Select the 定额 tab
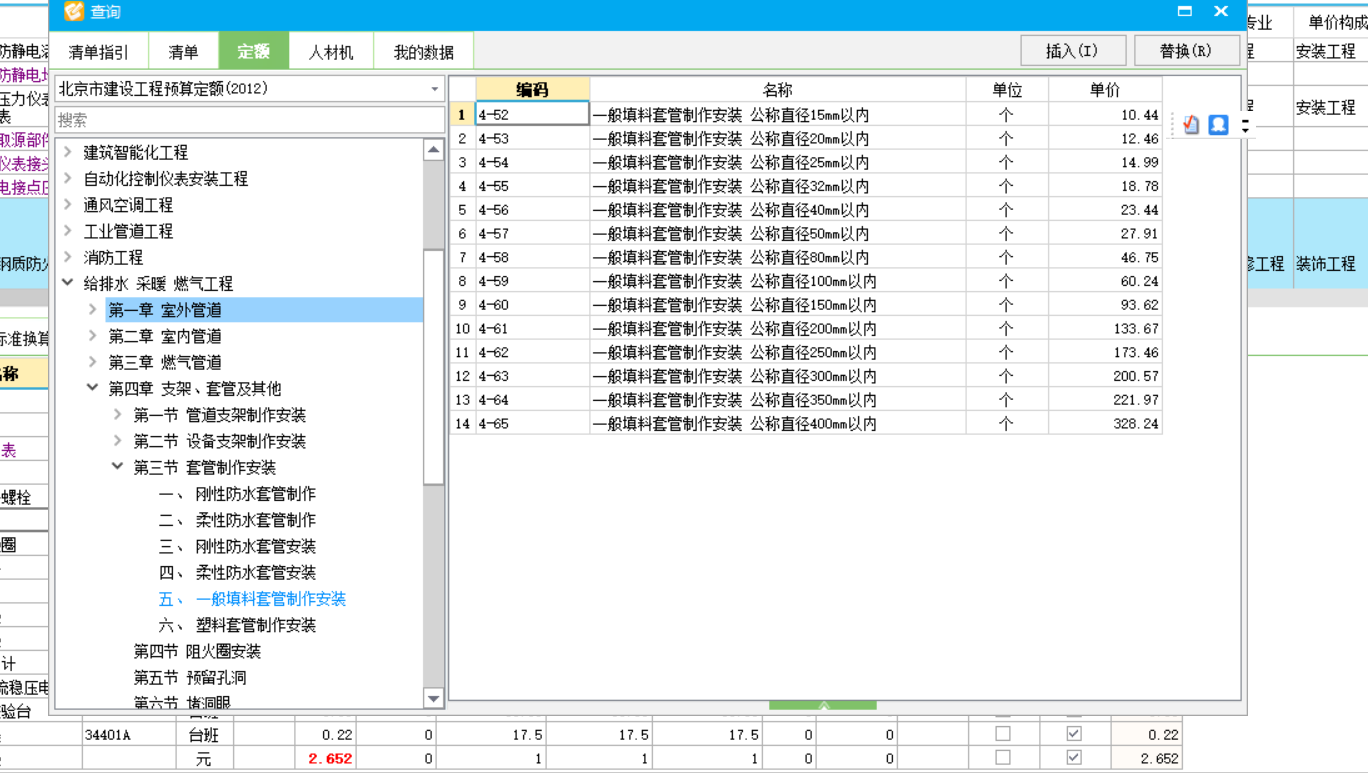The width and height of the screenshot is (1368, 773). coord(254,52)
